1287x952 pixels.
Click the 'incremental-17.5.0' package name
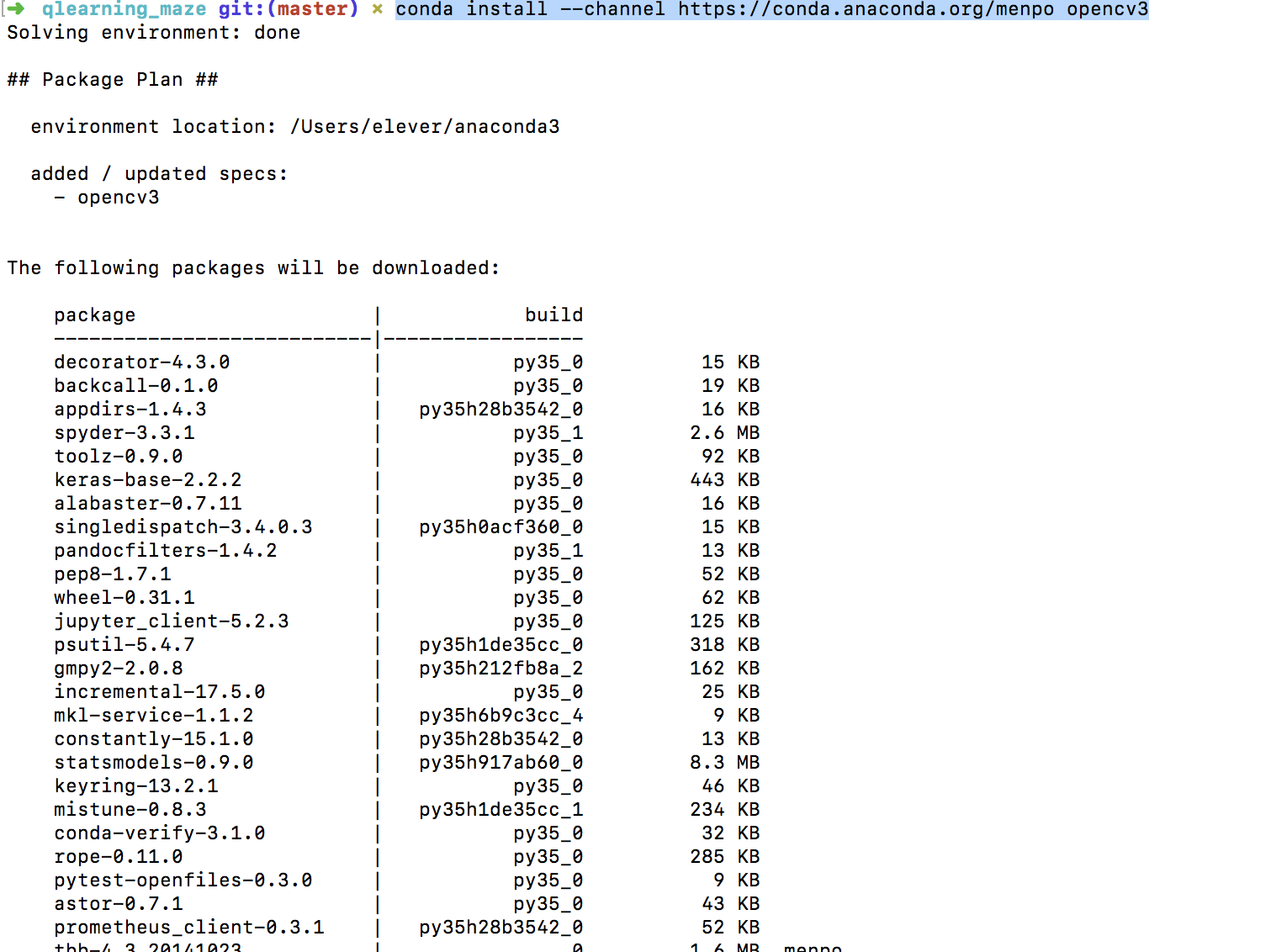click(160, 692)
